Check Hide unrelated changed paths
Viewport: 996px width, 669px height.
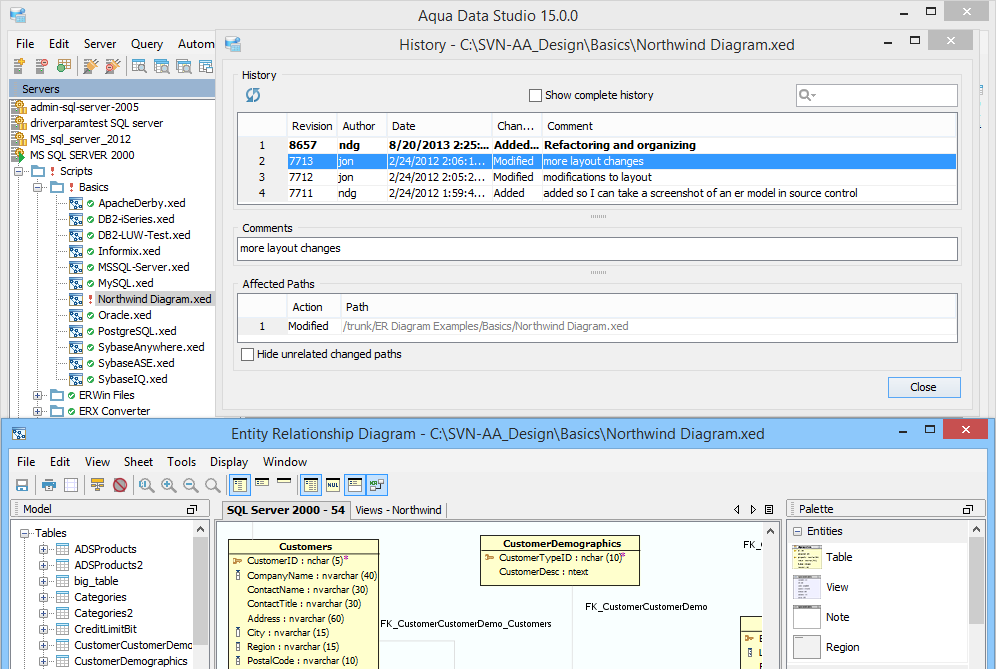pyautogui.click(x=248, y=355)
